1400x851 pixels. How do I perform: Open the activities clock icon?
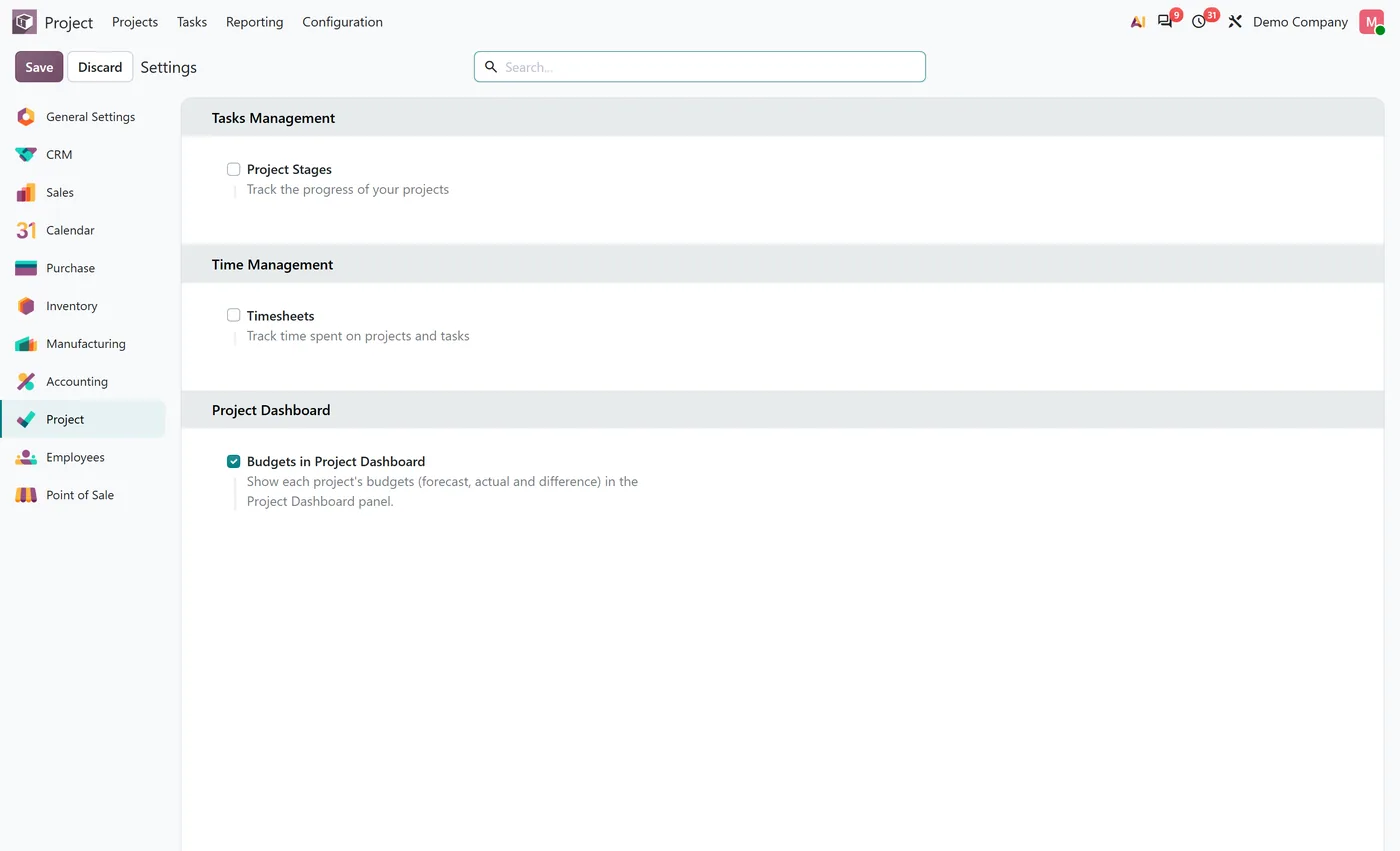pos(1199,22)
